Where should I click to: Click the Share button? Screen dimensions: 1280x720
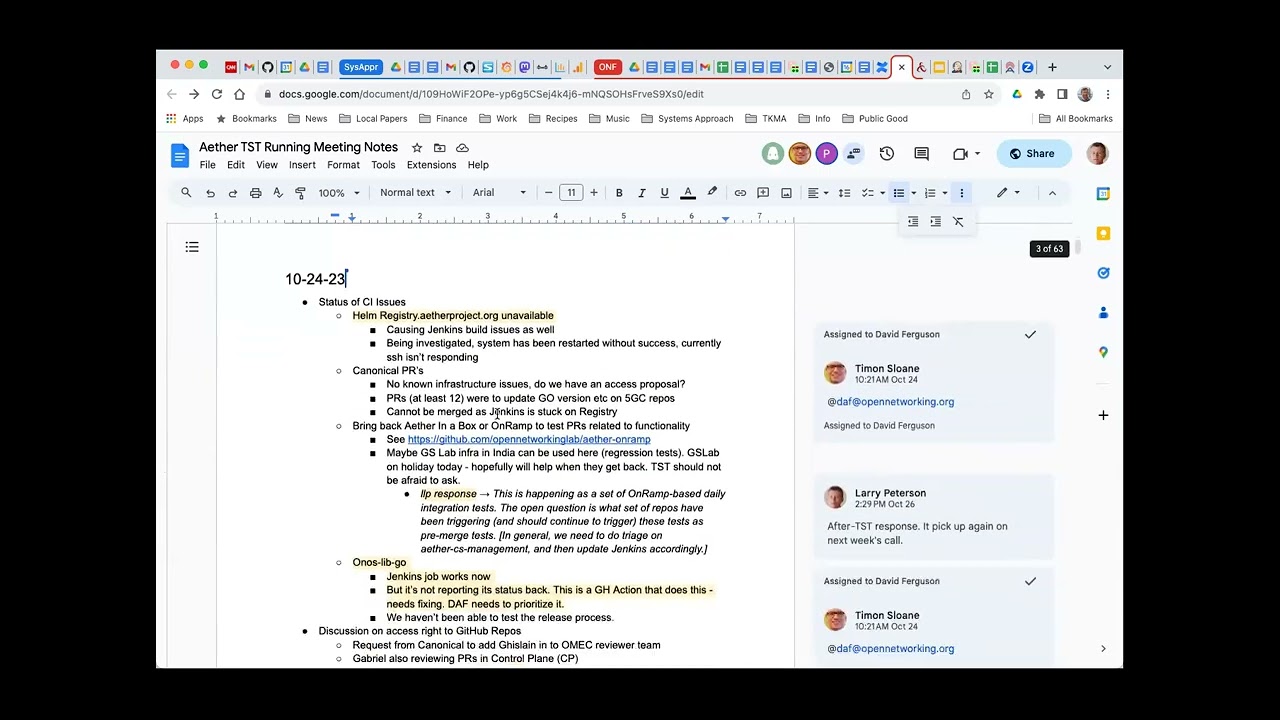(1032, 154)
